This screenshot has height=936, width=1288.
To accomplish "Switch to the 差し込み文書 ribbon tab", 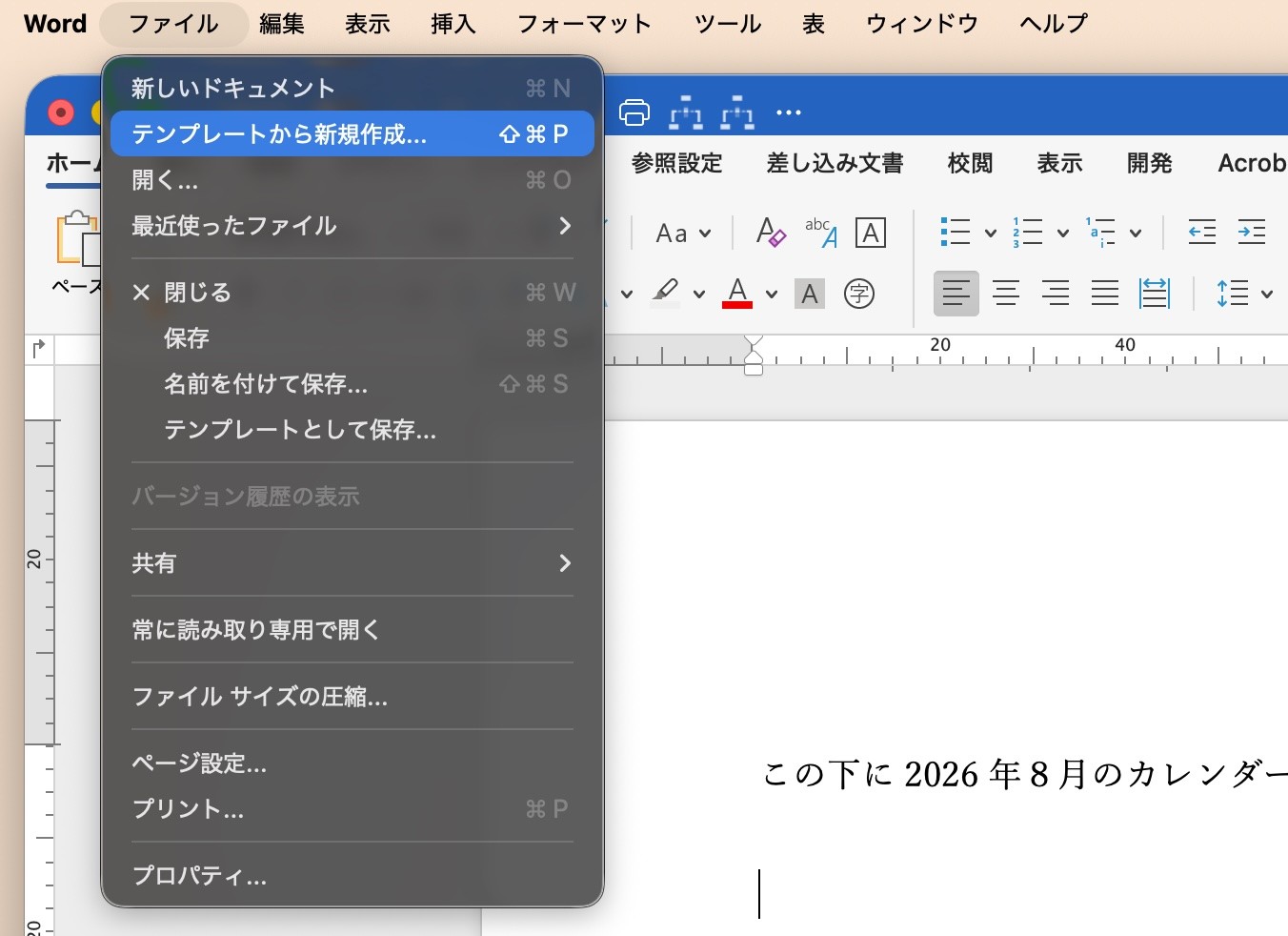I will [x=835, y=163].
